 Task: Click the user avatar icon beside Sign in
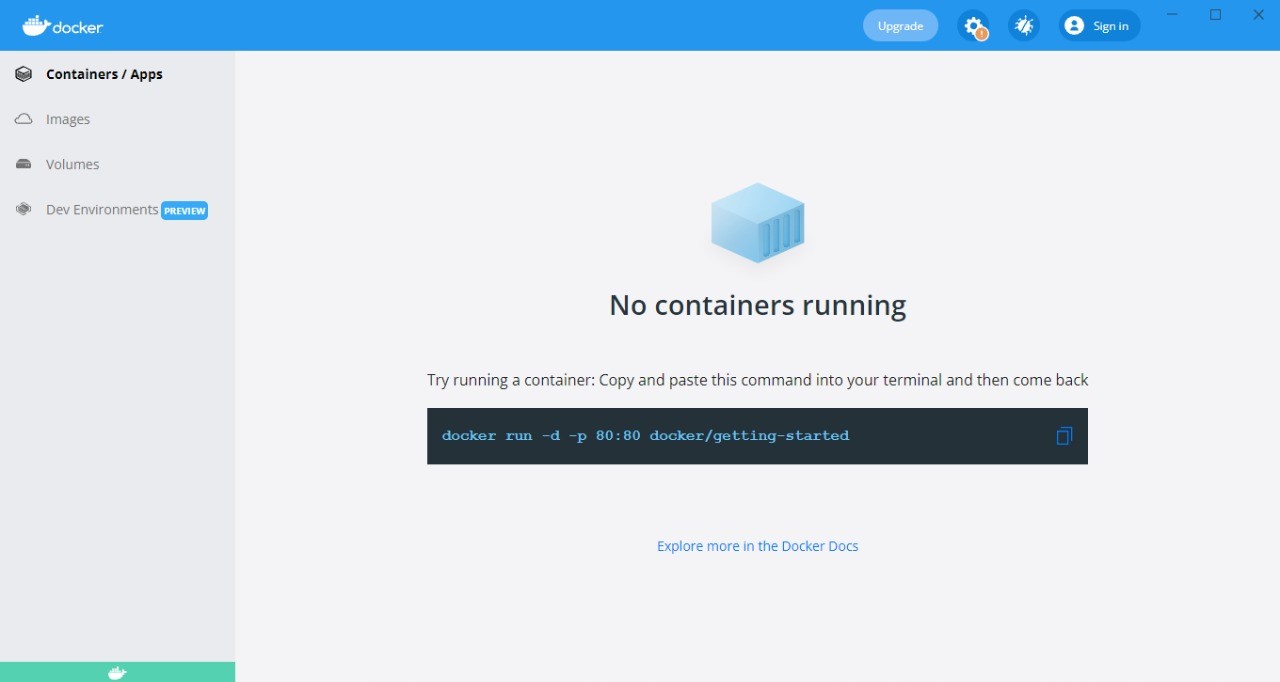(x=1074, y=26)
